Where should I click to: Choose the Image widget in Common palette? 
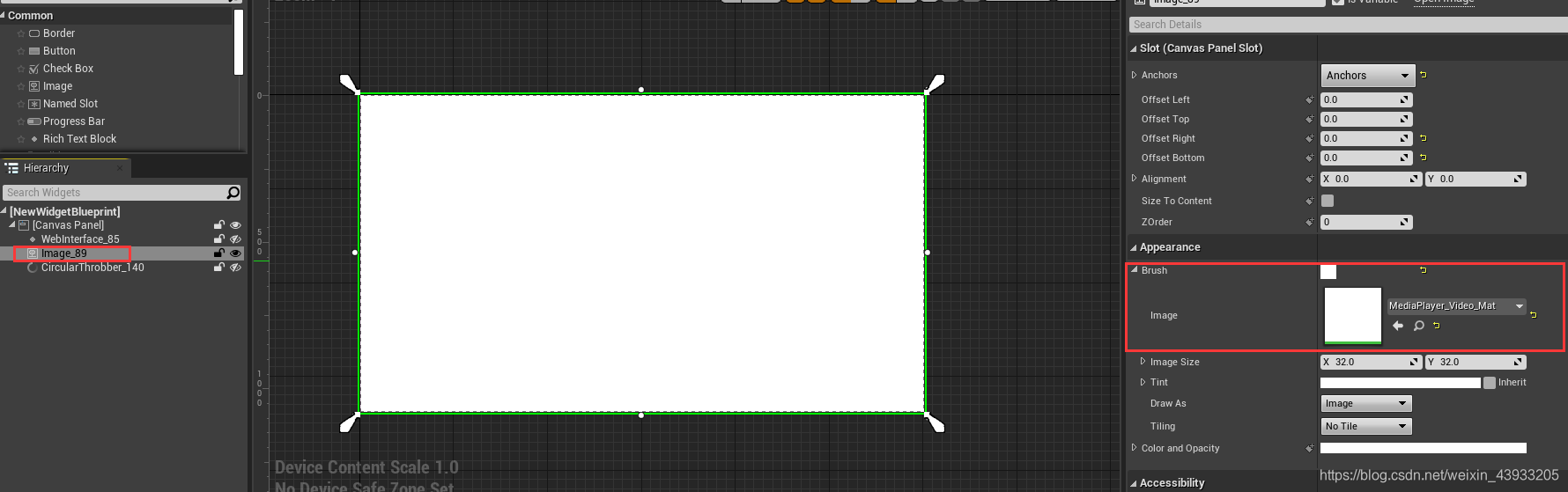[x=57, y=86]
